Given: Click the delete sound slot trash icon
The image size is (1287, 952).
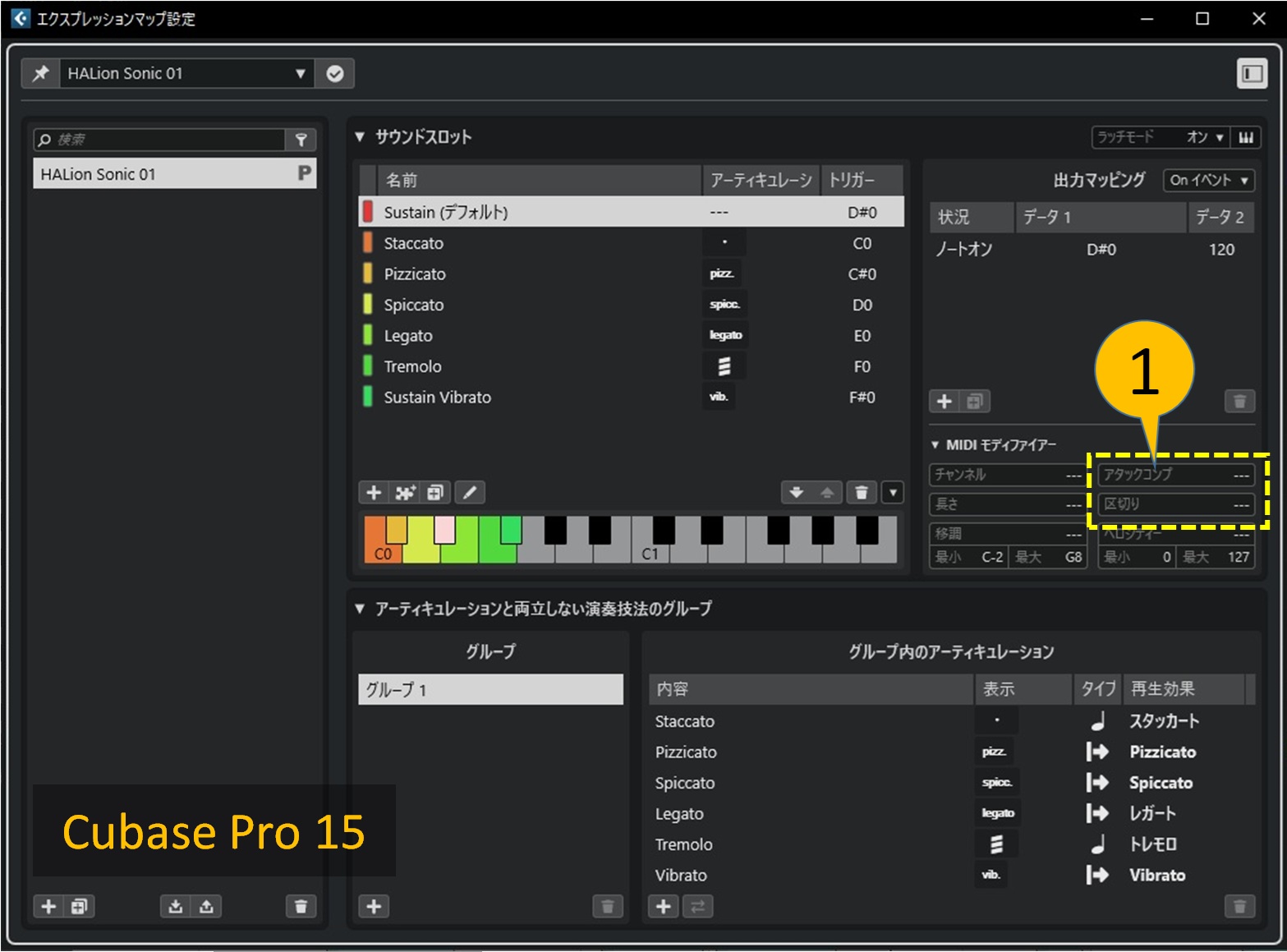Looking at the screenshot, I should 860,492.
